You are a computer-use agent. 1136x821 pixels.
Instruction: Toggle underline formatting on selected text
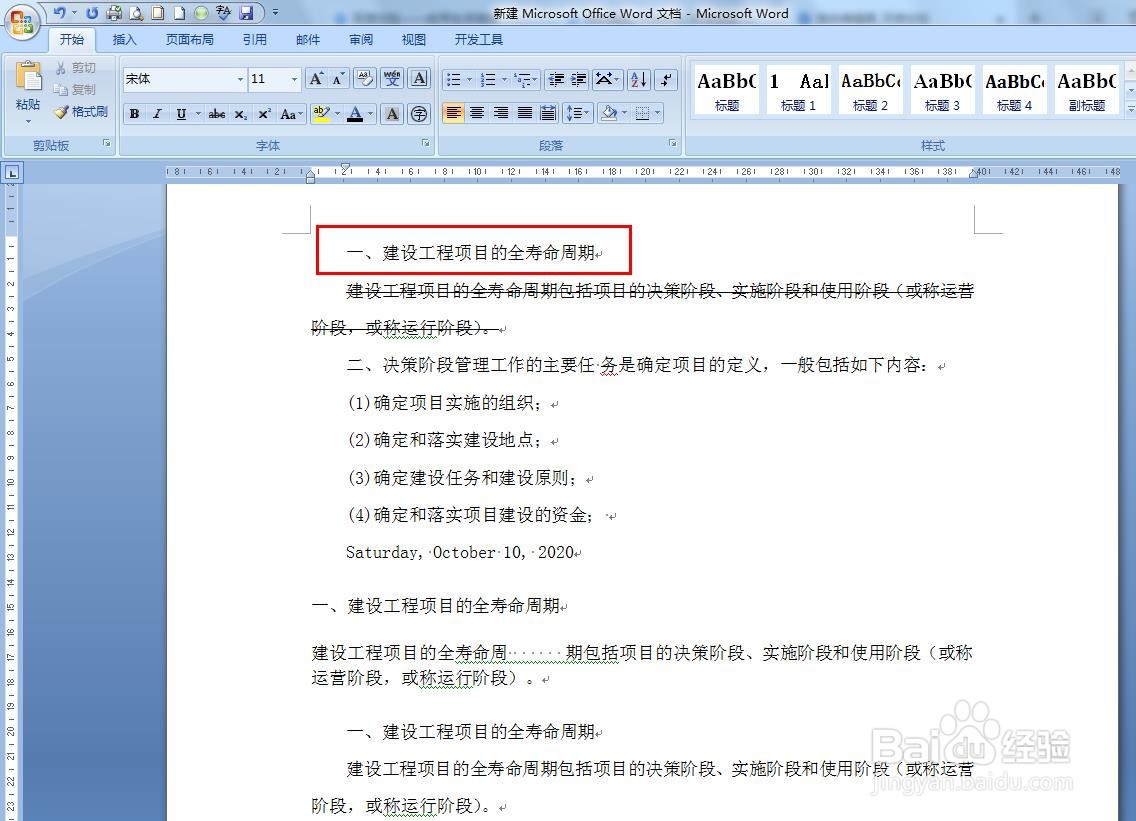click(182, 113)
